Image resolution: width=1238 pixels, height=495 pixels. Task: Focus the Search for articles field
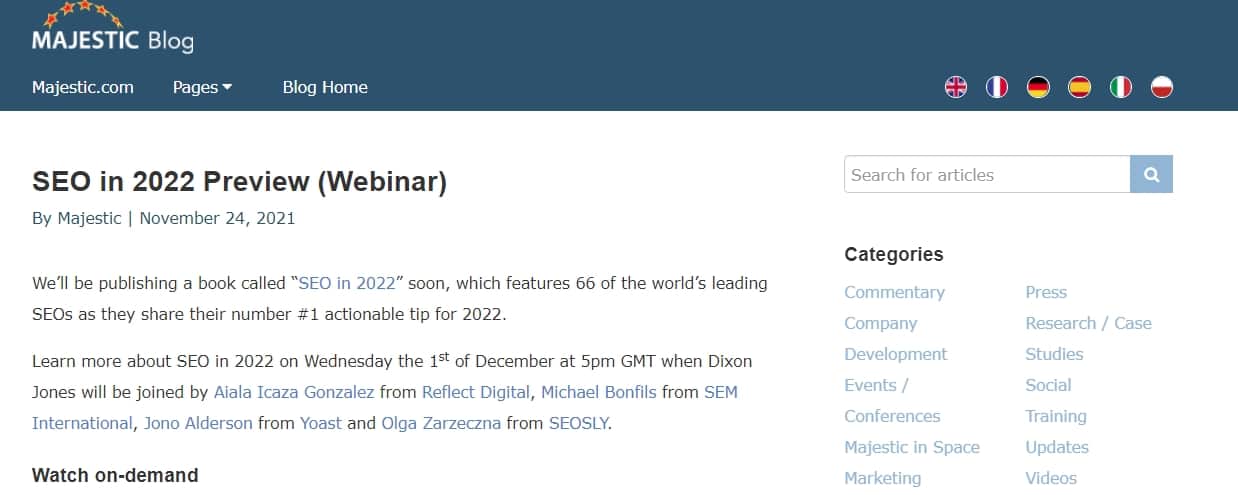[x=987, y=174]
